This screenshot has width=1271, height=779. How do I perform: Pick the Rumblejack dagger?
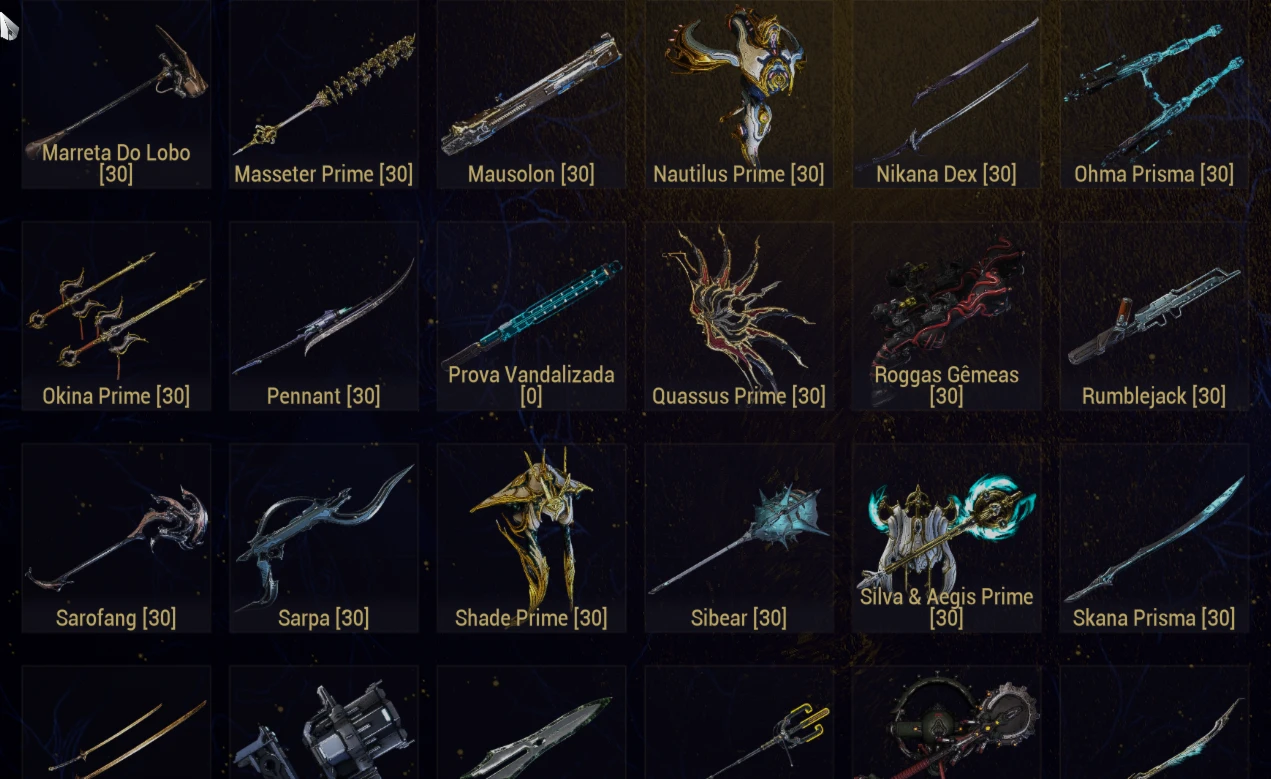click(x=1154, y=316)
